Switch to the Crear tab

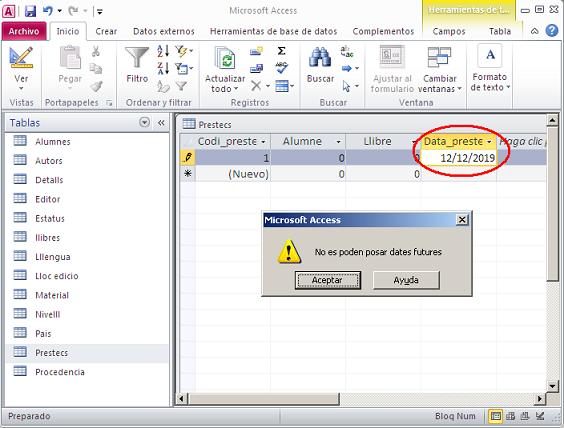tap(106, 31)
